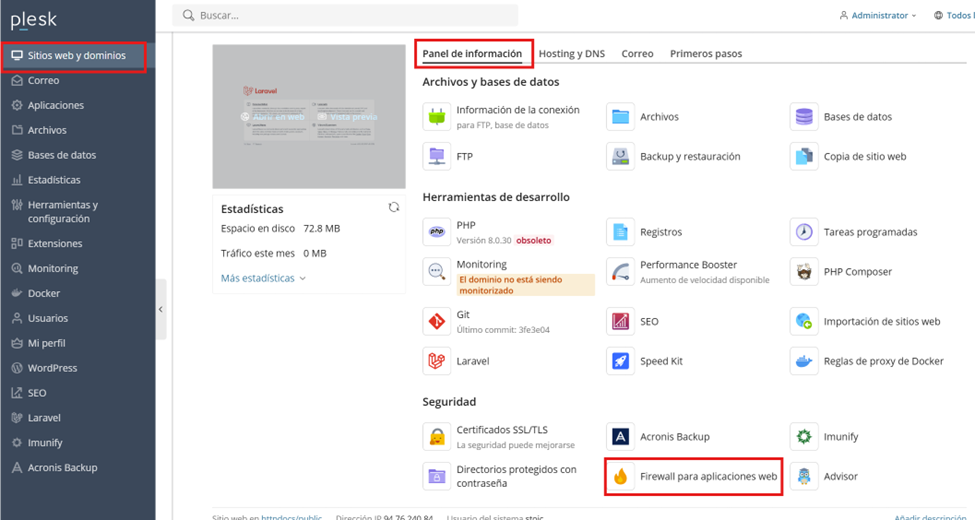Open the PHP settings icon
The width and height of the screenshot is (975, 520).
click(437, 232)
